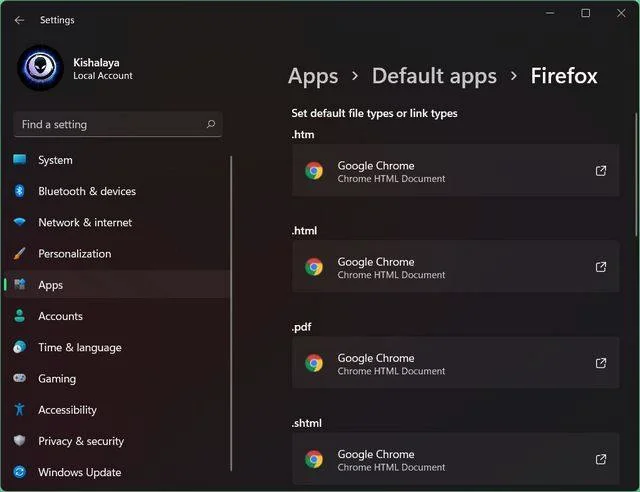The height and width of the screenshot is (492, 640).
Task: Click the Apps breadcrumb link
Action: click(x=313, y=76)
